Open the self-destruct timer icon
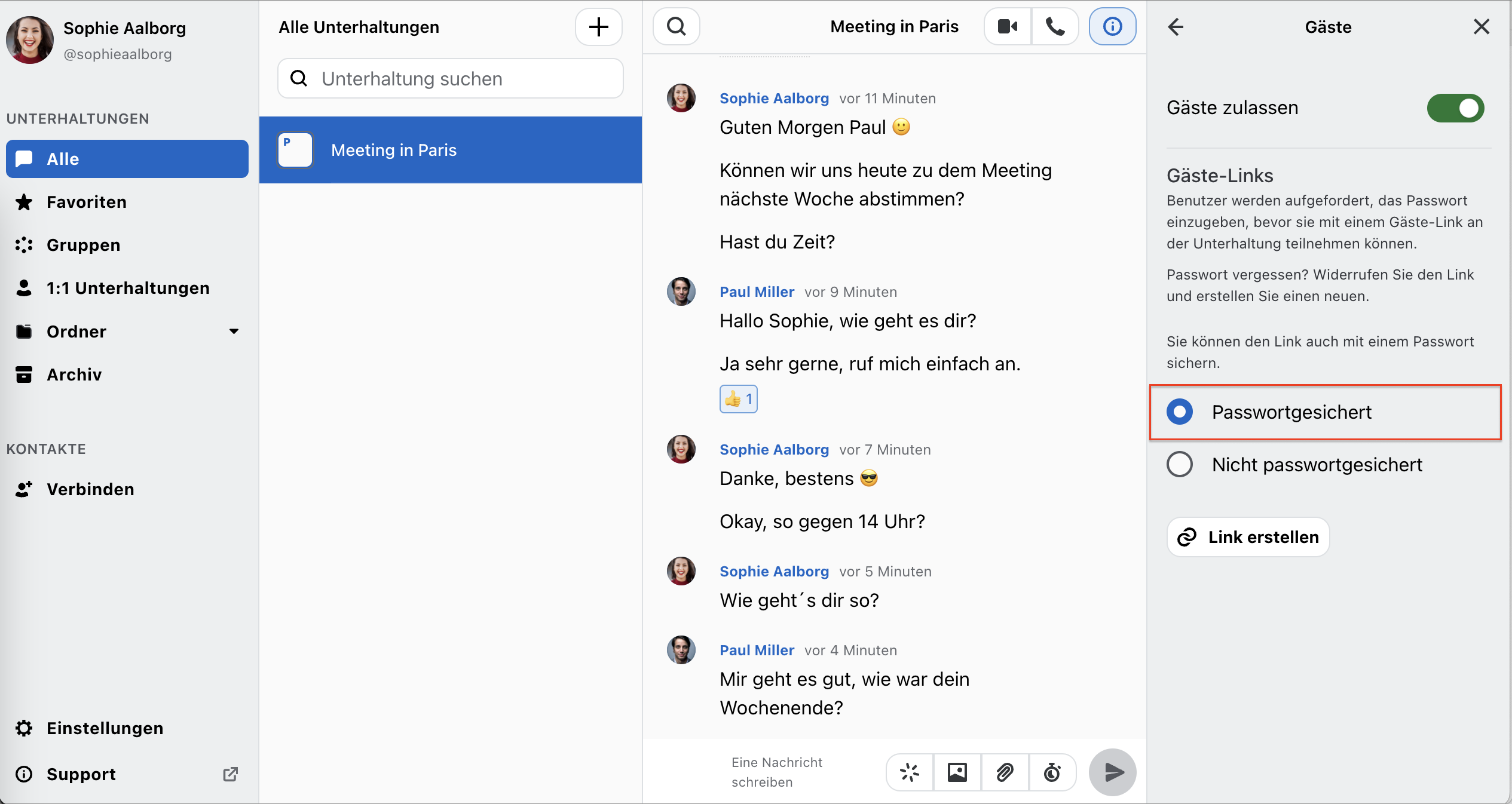The image size is (1512, 804). 1052,772
